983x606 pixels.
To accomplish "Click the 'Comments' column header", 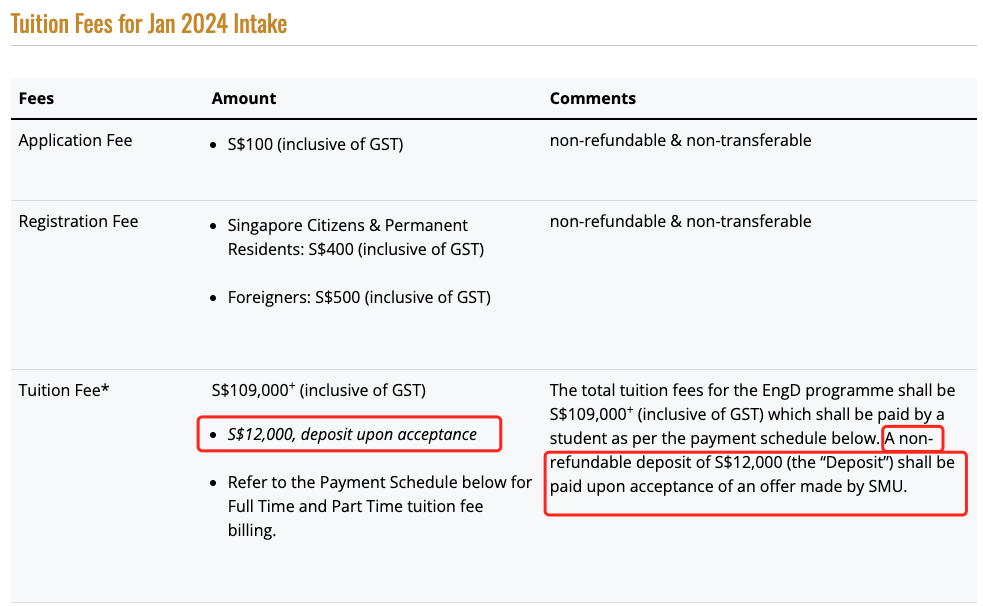I will pos(592,98).
